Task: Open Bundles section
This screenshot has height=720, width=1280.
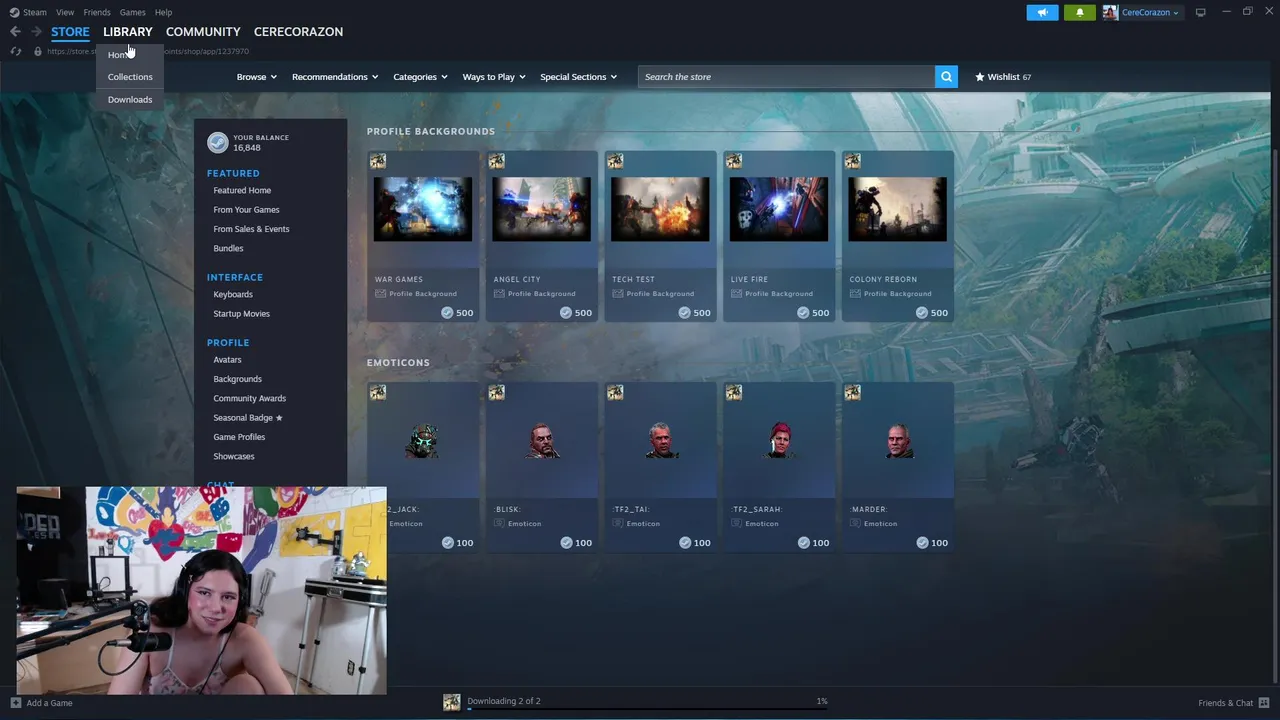Action: [x=228, y=249]
